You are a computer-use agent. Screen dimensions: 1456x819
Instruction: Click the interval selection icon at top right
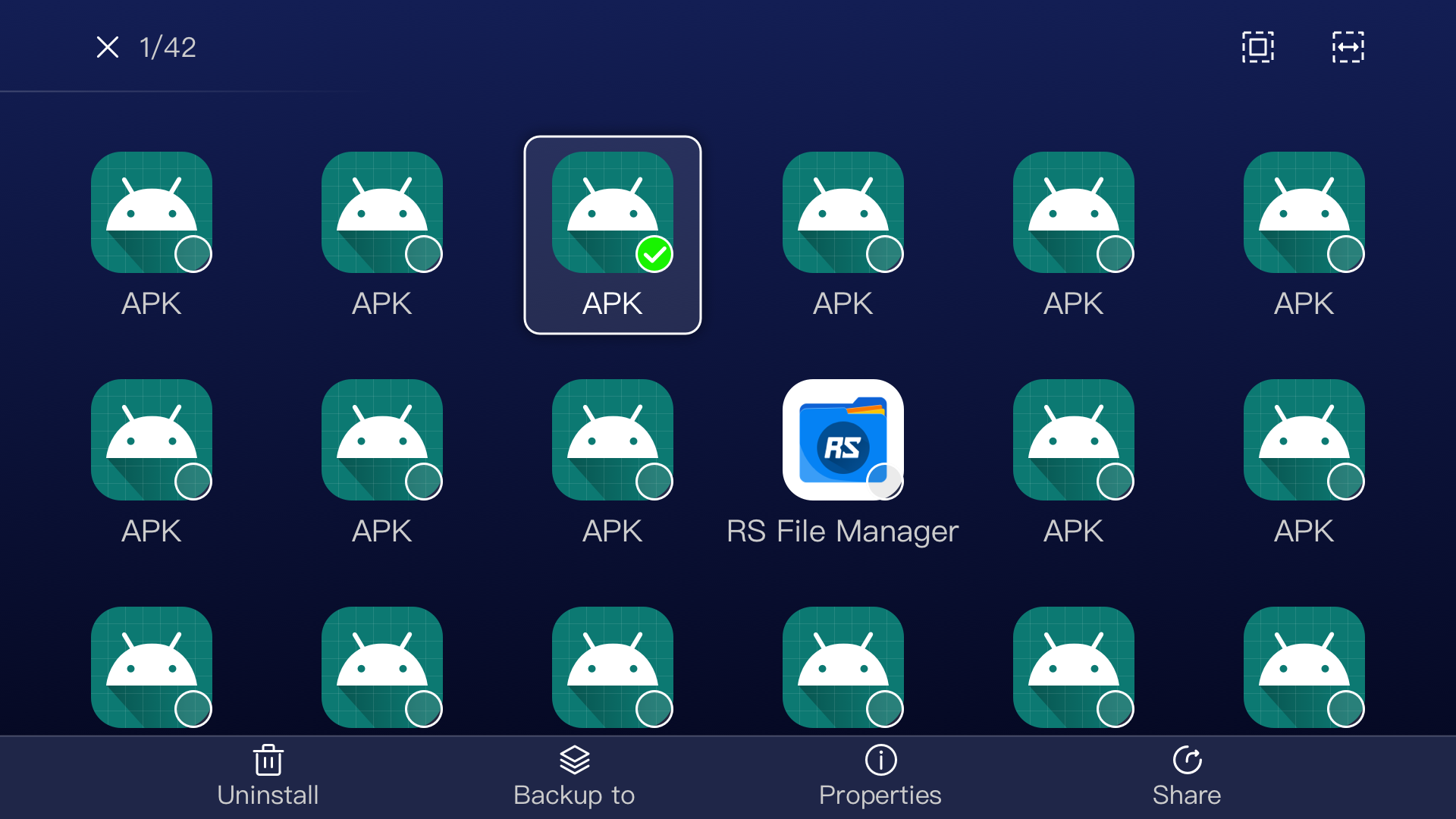(x=1348, y=47)
